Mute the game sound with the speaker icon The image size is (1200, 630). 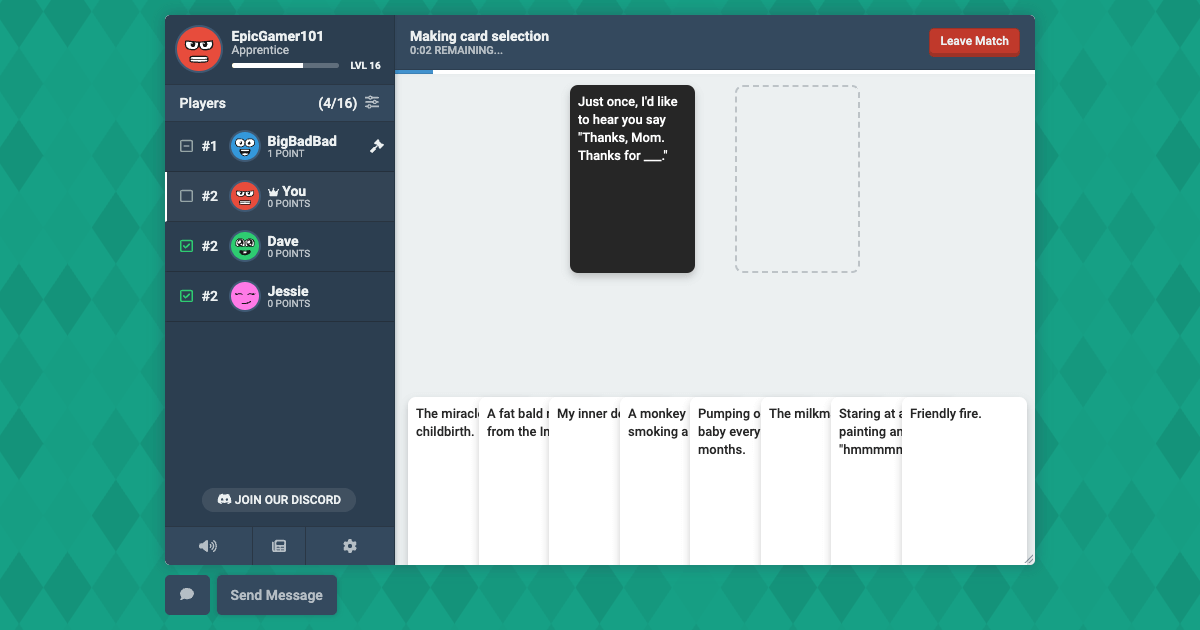208,545
